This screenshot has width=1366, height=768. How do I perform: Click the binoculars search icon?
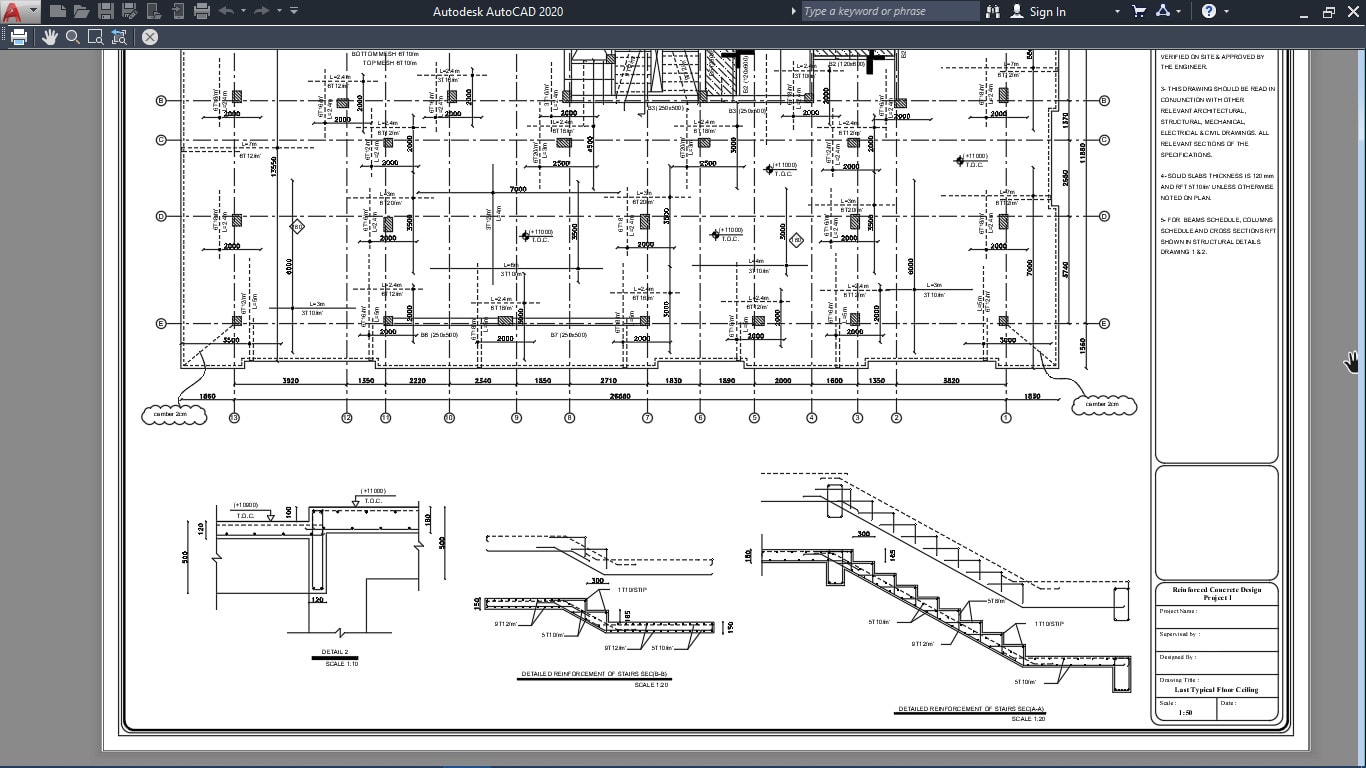tap(992, 11)
